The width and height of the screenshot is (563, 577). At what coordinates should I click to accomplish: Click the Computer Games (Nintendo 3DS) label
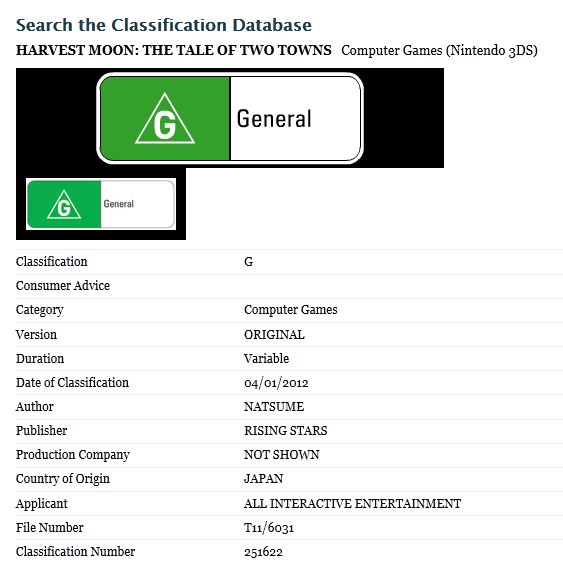point(439,51)
